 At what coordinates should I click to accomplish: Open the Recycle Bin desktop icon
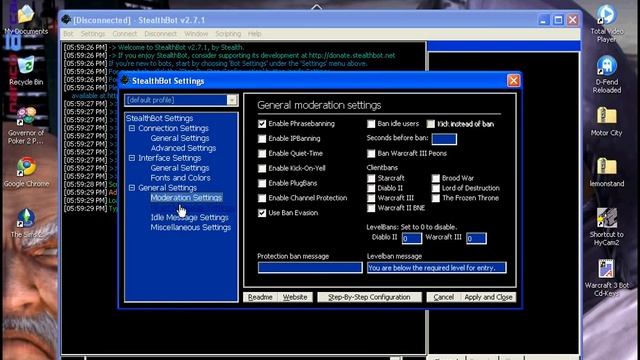click(x=26, y=69)
